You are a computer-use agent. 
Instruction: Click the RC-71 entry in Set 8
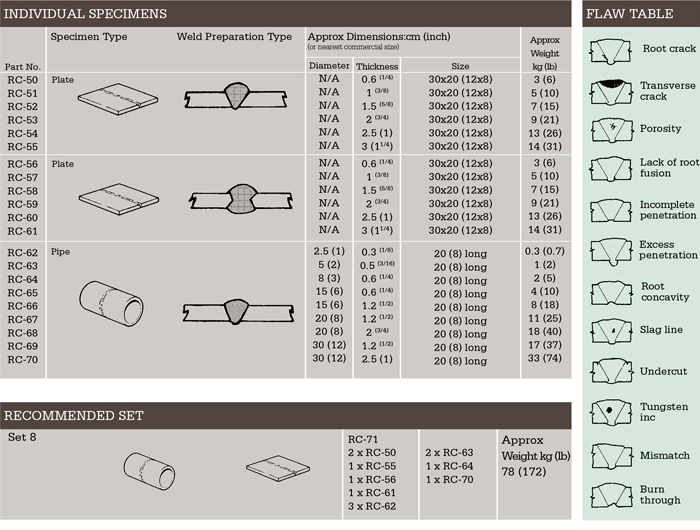pyautogui.click(x=364, y=439)
